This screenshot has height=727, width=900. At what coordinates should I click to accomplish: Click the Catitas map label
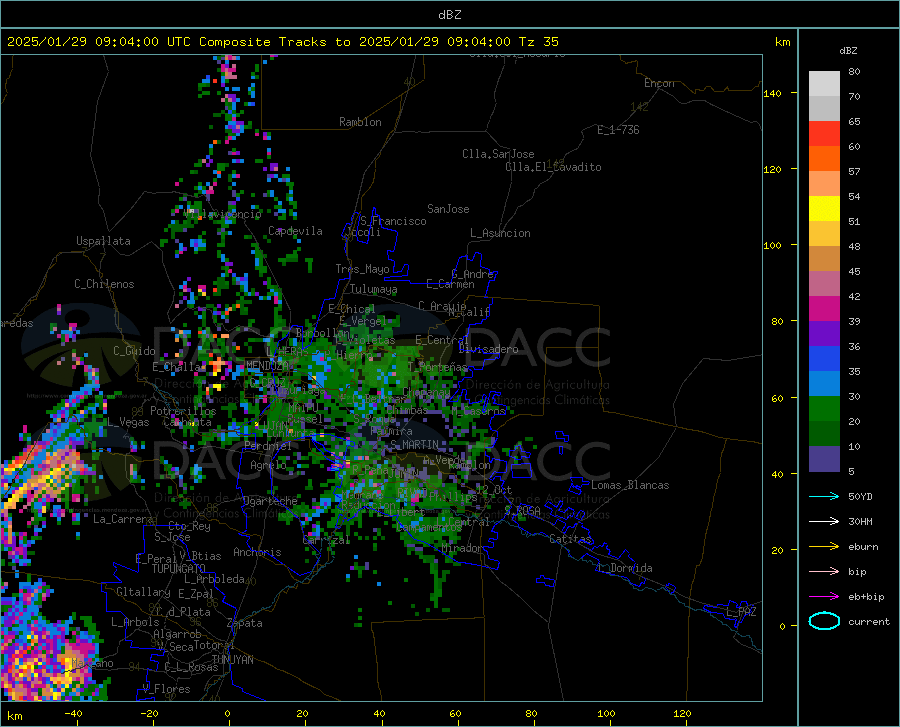[570, 539]
